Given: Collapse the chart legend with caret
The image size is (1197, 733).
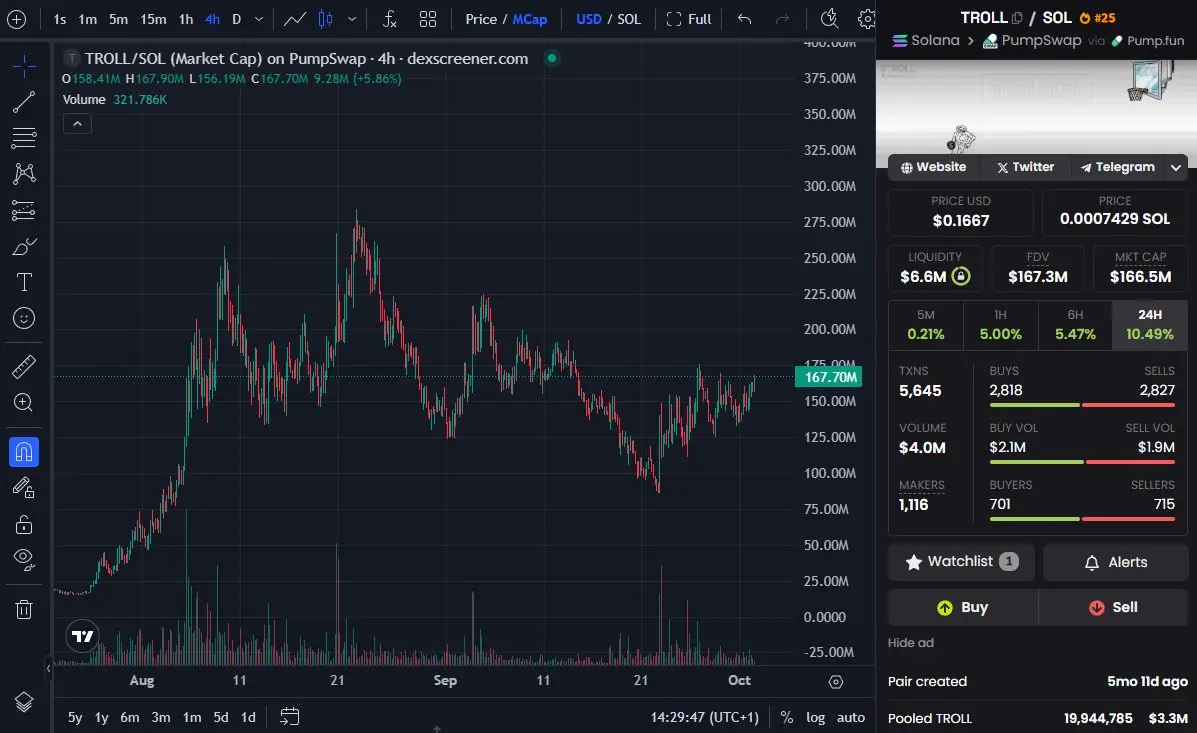Looking at the screenshot, I should click(x=77, y=124).
